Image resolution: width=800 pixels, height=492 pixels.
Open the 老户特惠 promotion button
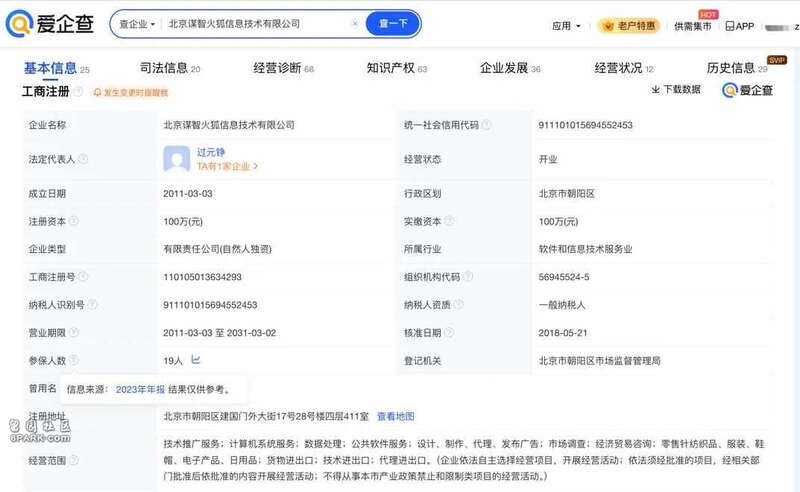coord(629,26)
